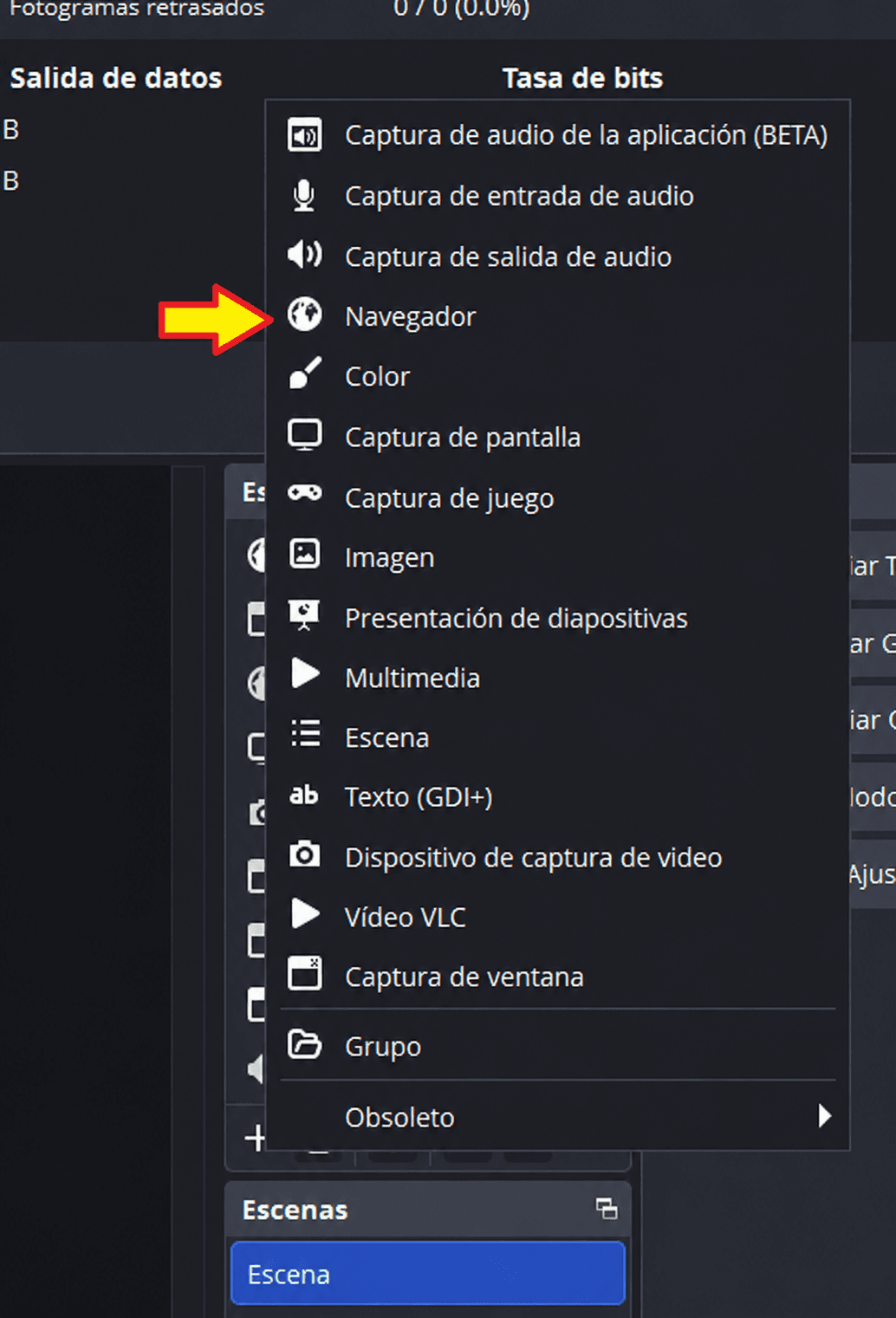Screen dimensions: 896x1318
Task: Pop out the Escenas dock panel
Action: click(x=607, y=1209)
